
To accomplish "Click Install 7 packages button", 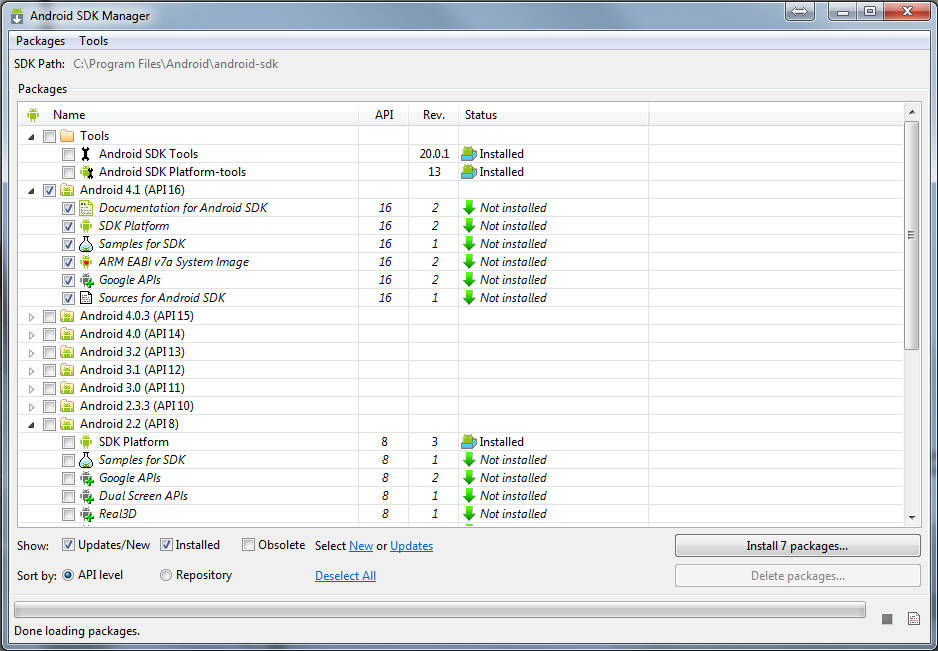I will point(797,546).
